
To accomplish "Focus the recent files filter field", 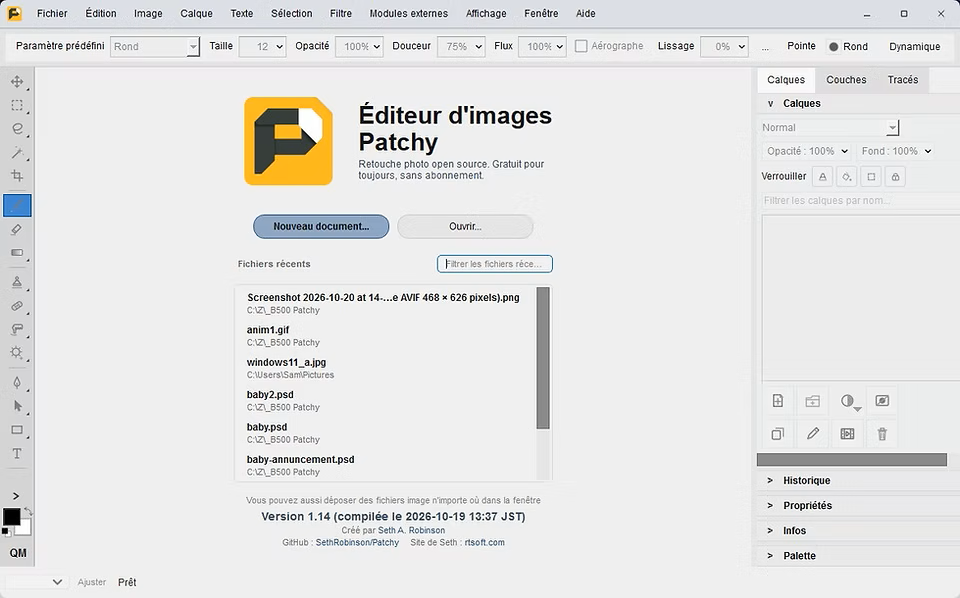I will point(495,264).
